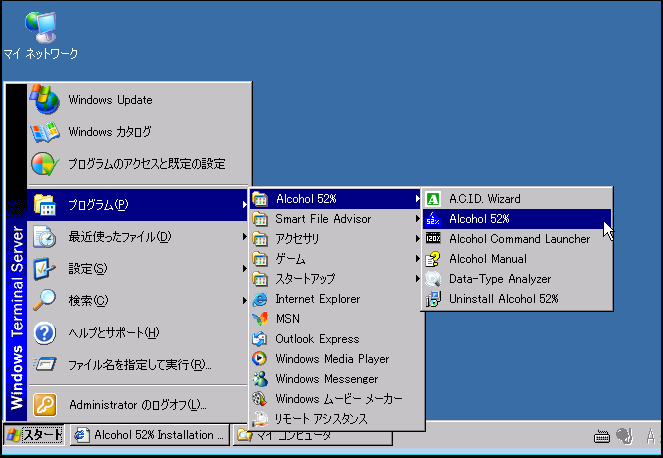
Task: Switch to マイ コンピュータ taskbar button
Action: click(313, 438)
